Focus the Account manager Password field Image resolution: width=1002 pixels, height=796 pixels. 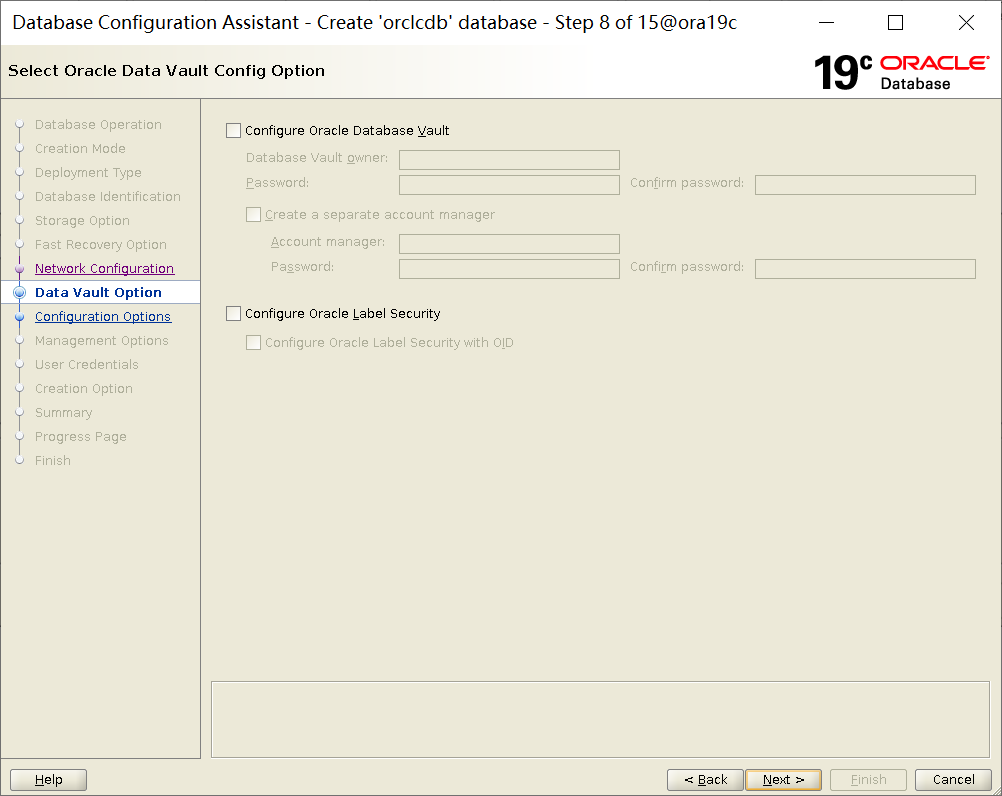(509, 268)
